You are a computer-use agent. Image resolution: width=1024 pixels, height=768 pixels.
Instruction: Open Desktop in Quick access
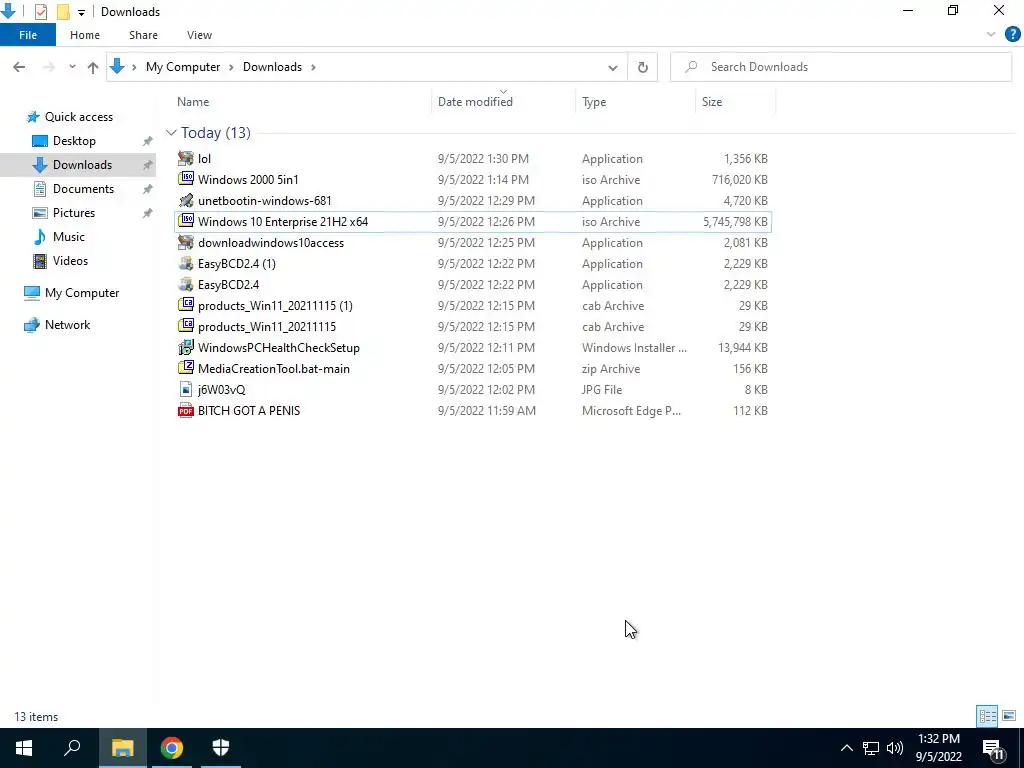(74, 141)
